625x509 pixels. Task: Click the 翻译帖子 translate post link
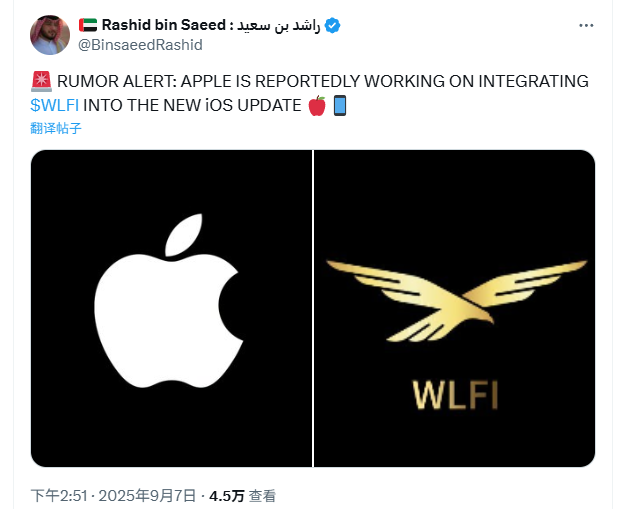pyautogui.click(x=56, y=128)
